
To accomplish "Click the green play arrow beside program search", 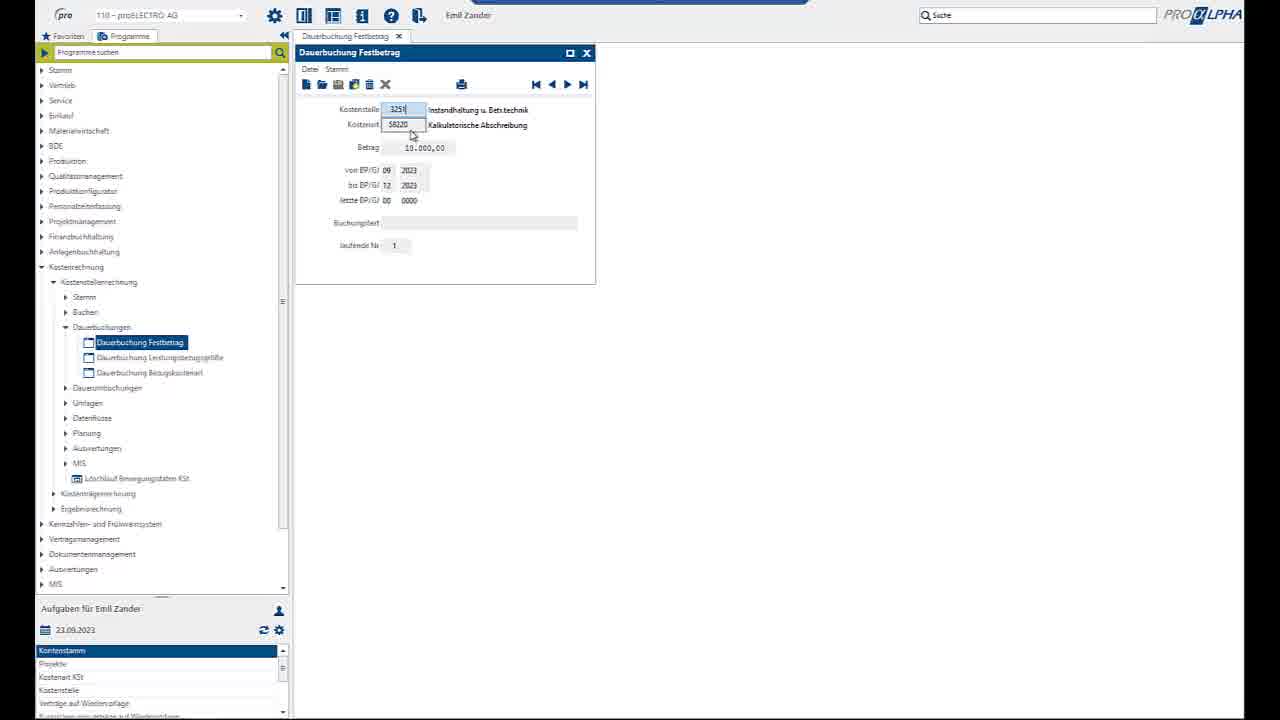I will pyautogui.click(x=44, y=52).
